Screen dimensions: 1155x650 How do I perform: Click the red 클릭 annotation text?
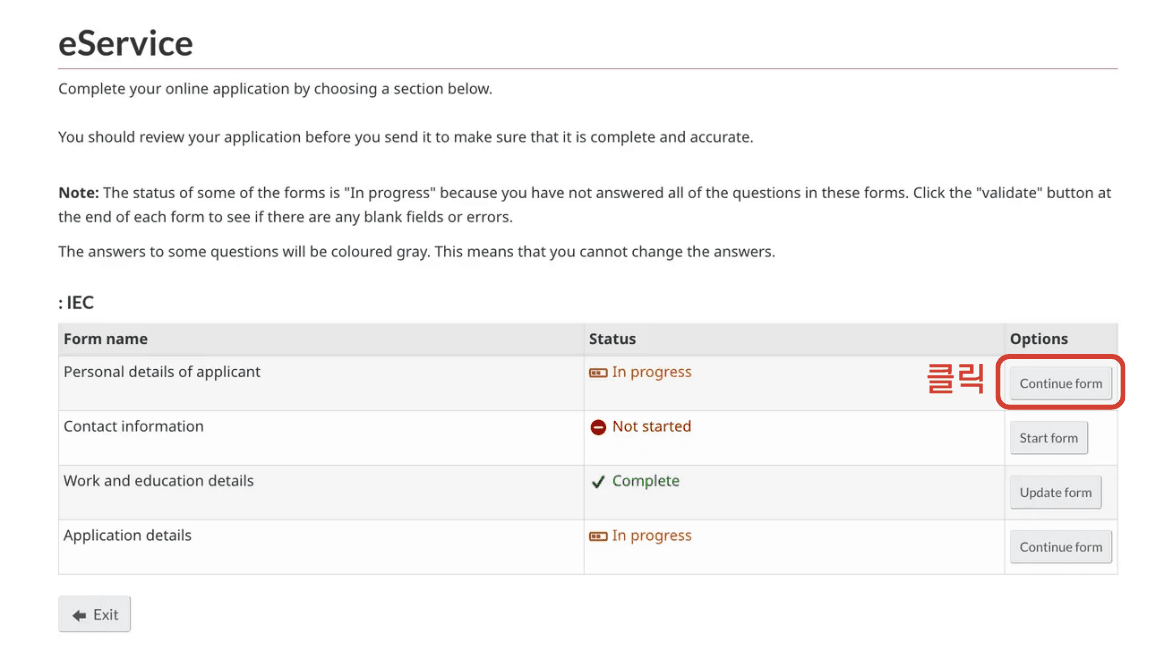pyautogui.click(x=956, y=381)
